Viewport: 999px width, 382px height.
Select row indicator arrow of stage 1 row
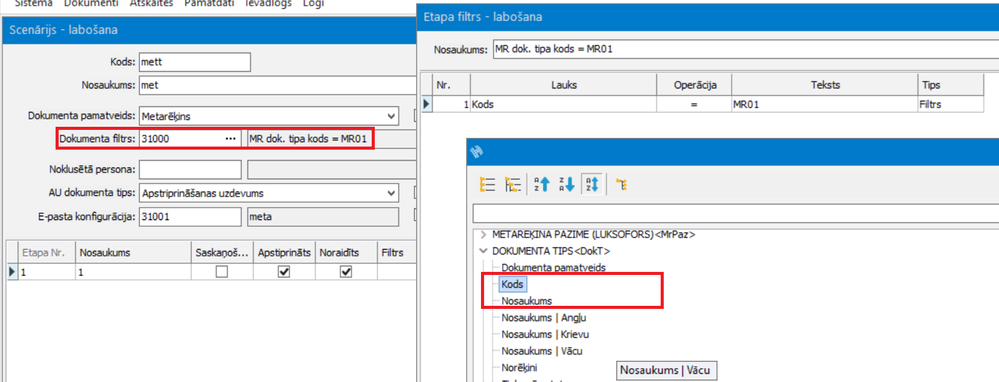pos(10,271)
